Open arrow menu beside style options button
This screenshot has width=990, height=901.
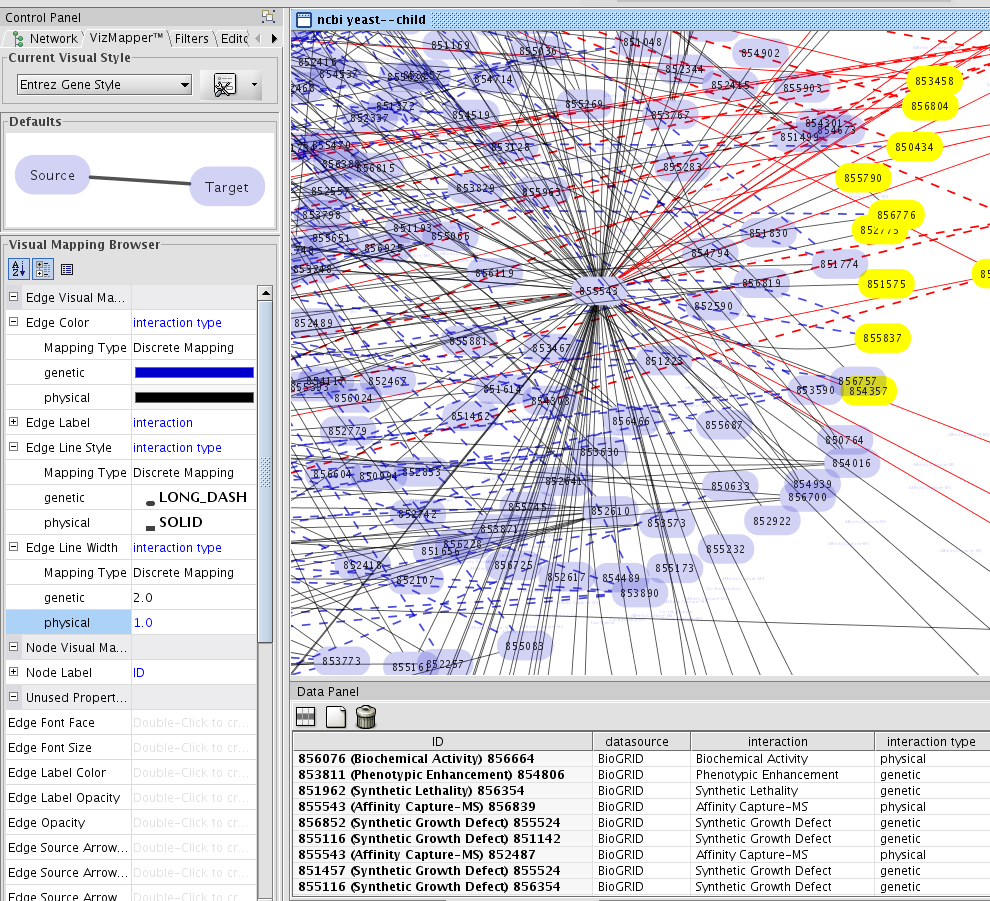click(x=254, y=84)
